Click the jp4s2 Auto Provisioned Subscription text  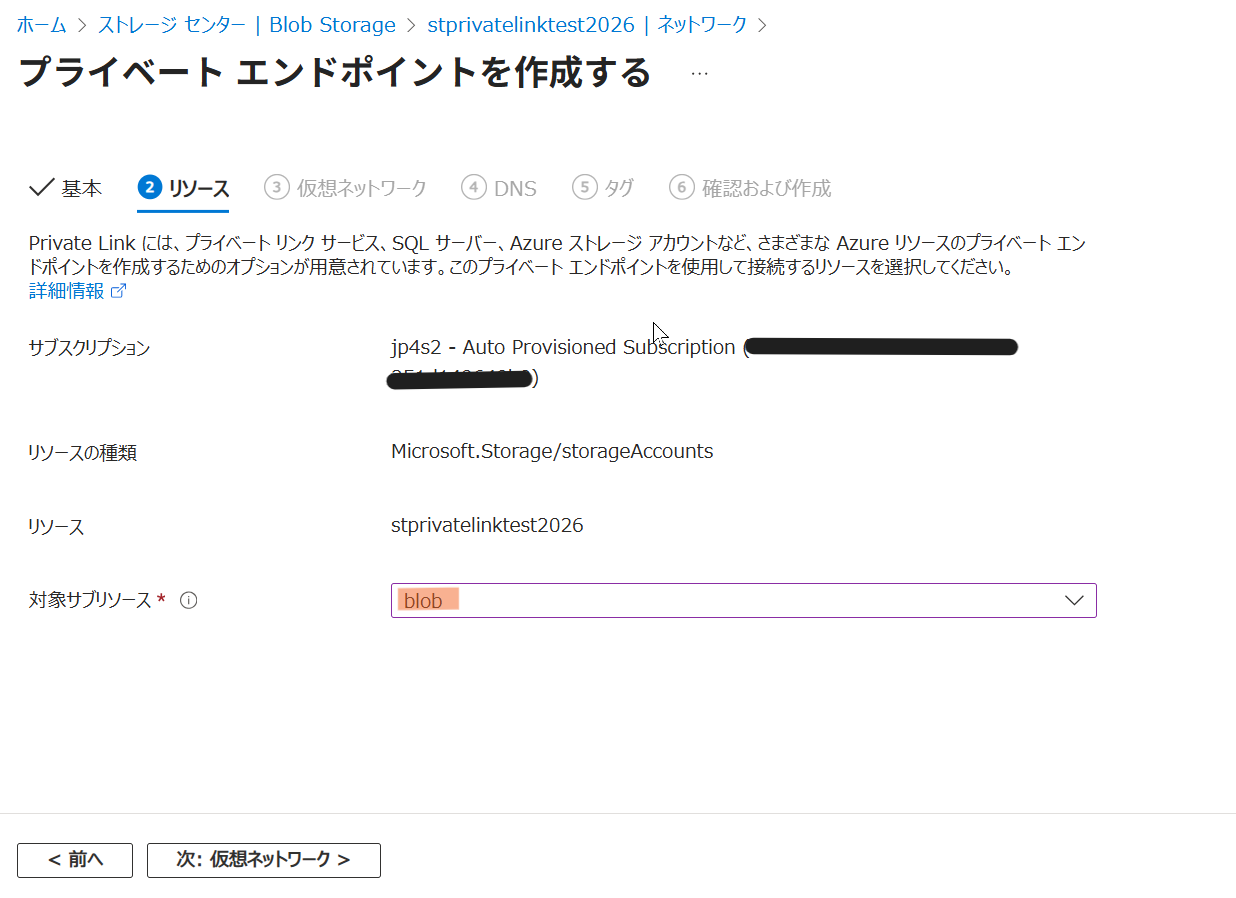[563, 347]
